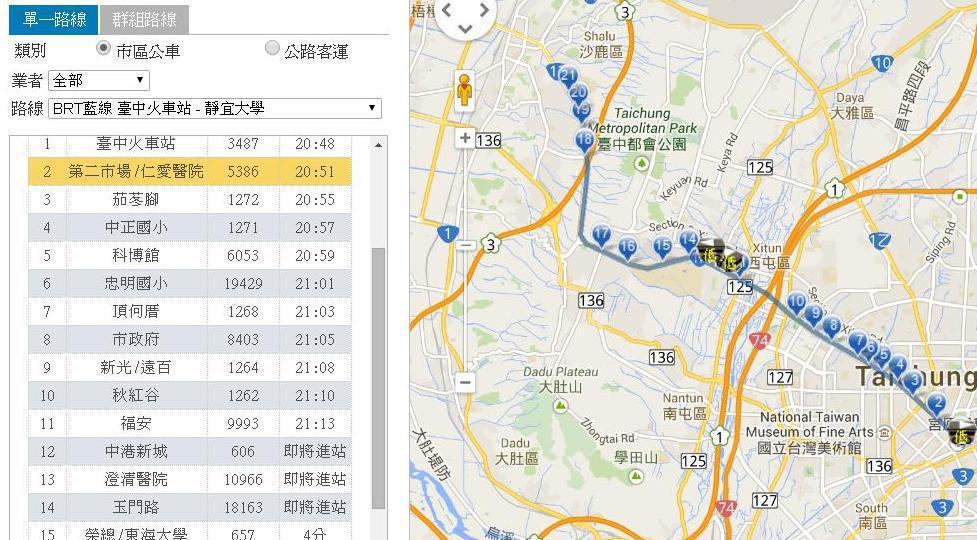Zoom out with the bottom minus button
977x540 pixels.
tap(465, 382)
